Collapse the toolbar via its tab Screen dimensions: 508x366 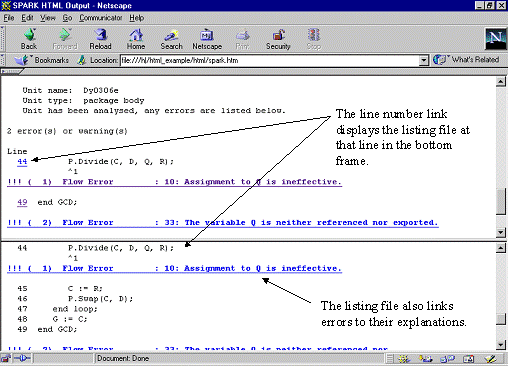pos(11,71)
